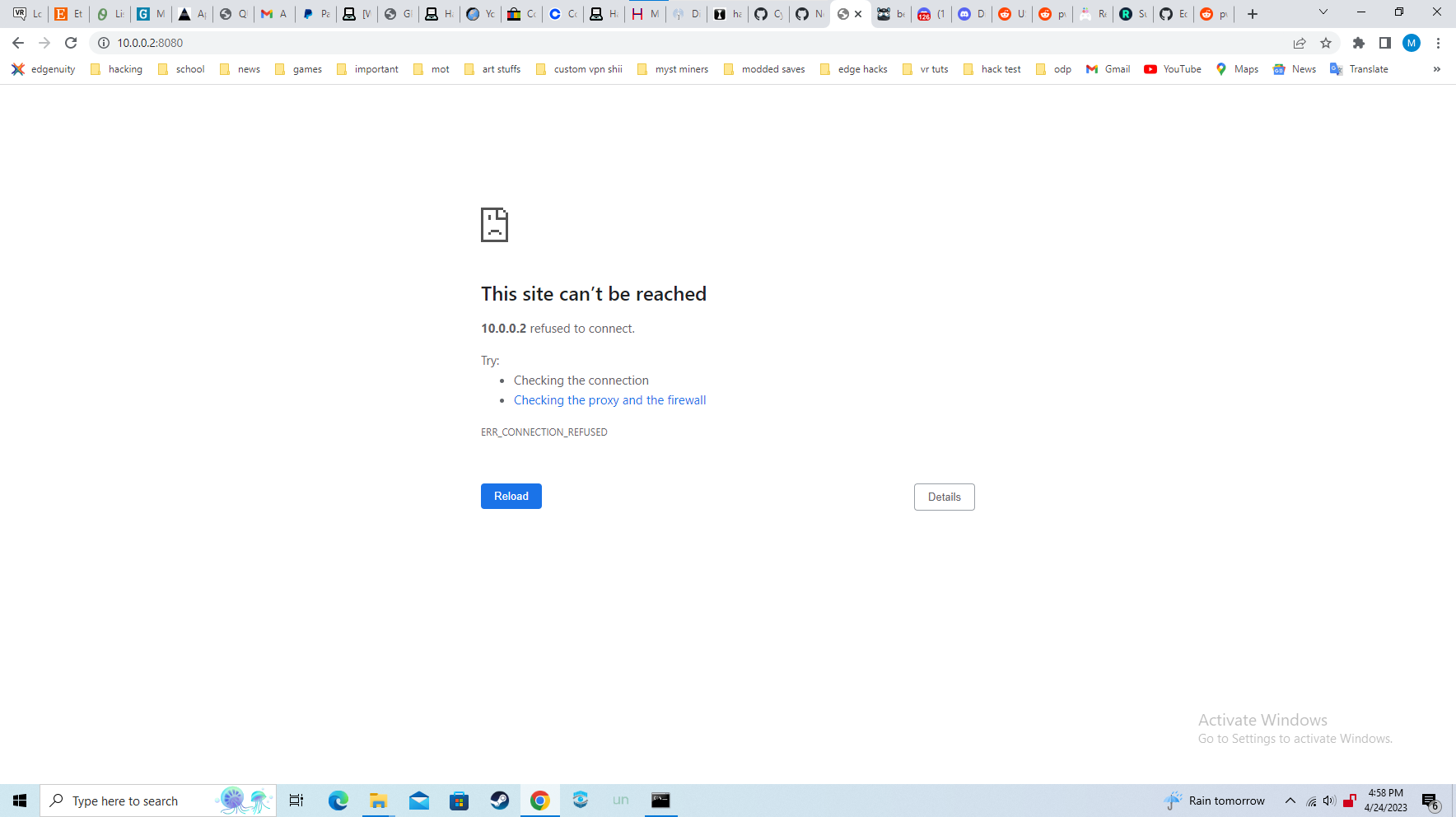Screen dimensions: 1456x817
Task: Click the blue Reload button
Action: tap(511, 496)
